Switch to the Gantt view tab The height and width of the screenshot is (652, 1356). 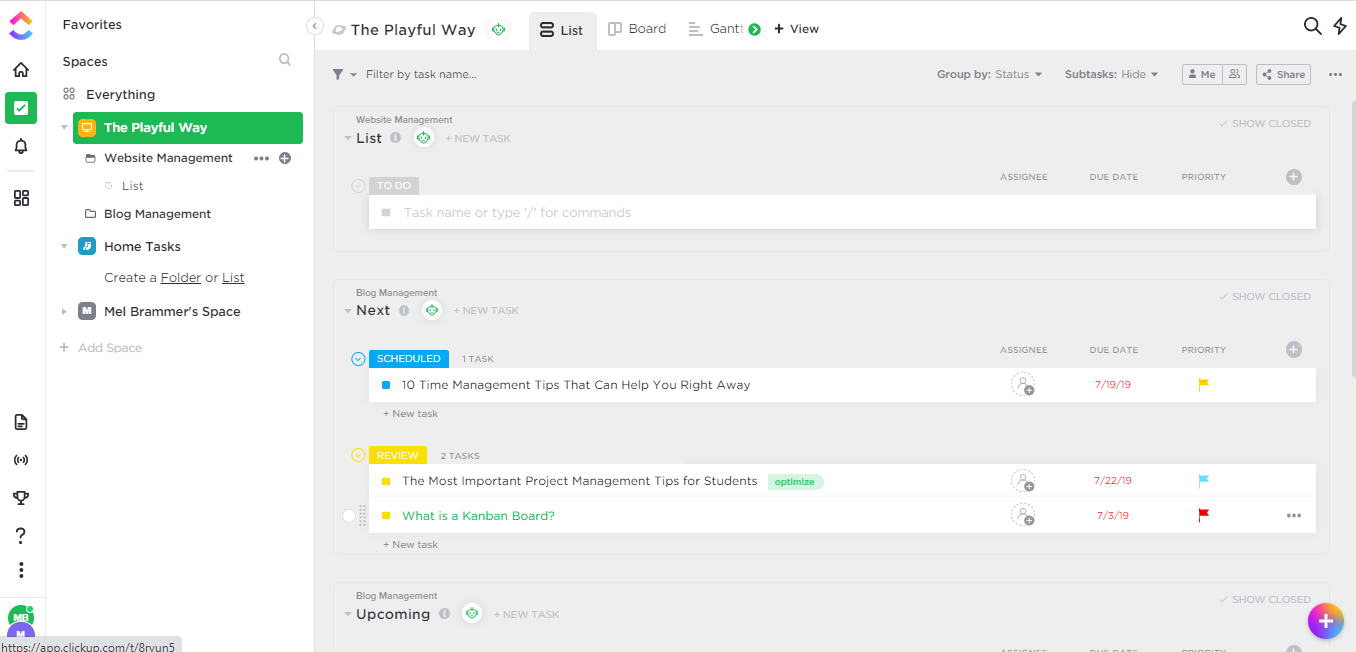click(x=716, y=29)
